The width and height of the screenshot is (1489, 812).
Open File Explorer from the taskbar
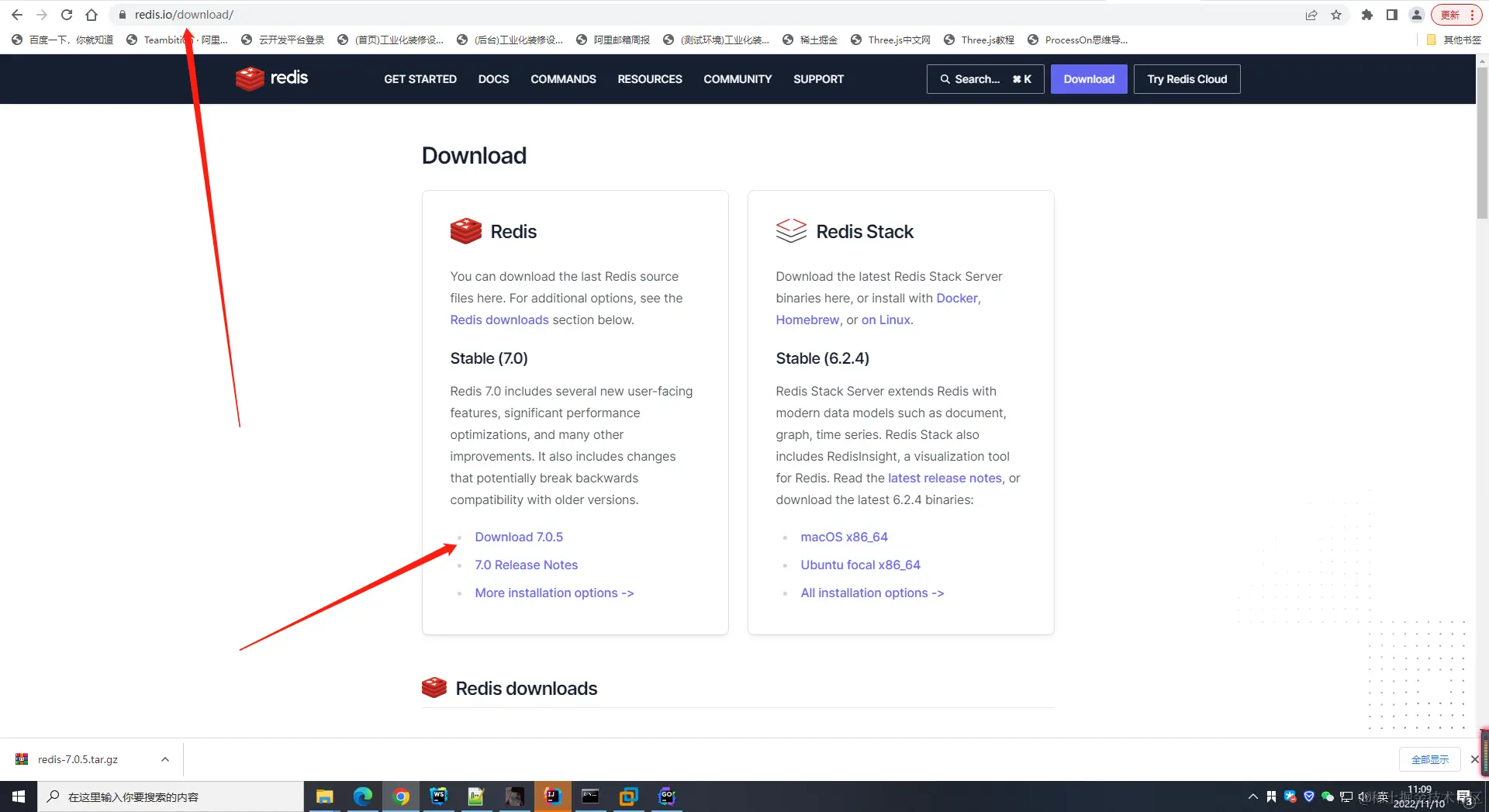point(324,796)
